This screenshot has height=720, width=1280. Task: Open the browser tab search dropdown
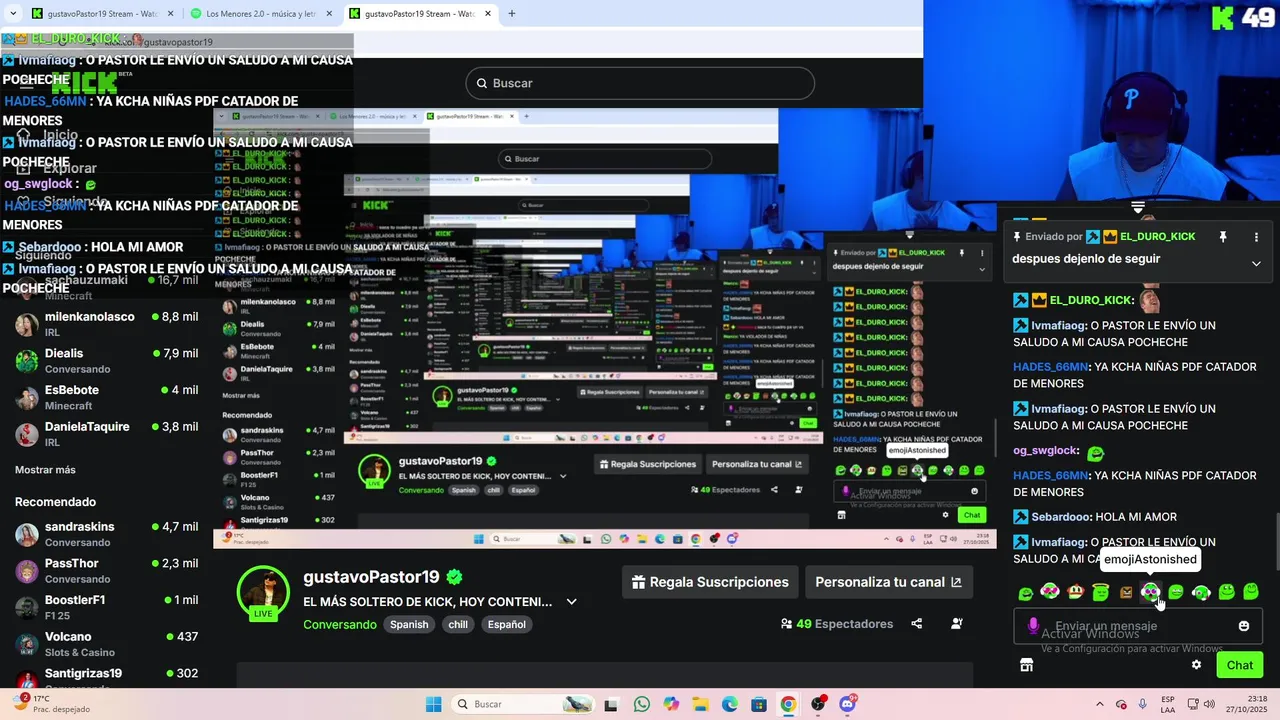click(x=13, y=13)
